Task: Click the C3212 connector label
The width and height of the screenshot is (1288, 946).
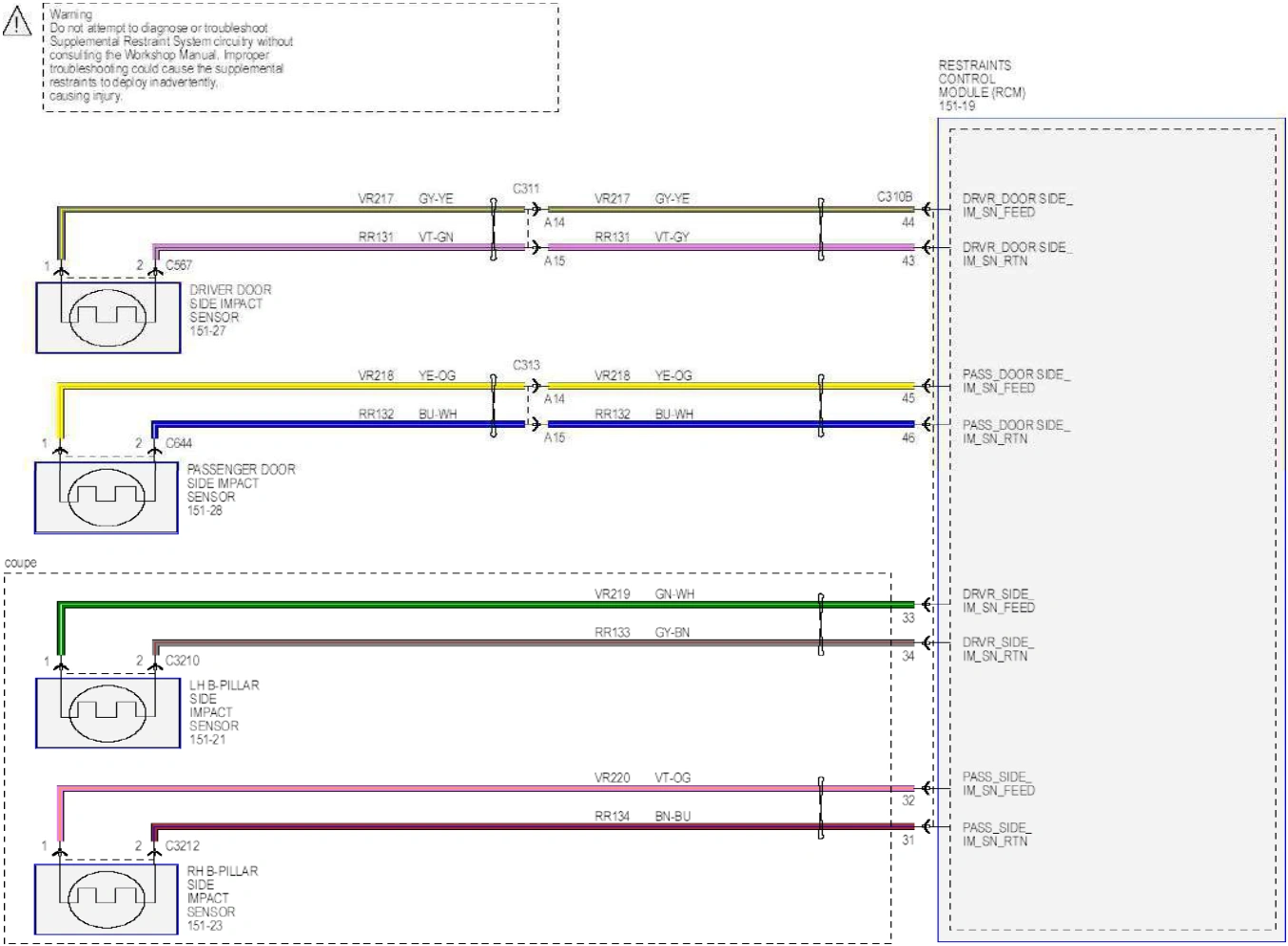Action: (x=183, y=846)
